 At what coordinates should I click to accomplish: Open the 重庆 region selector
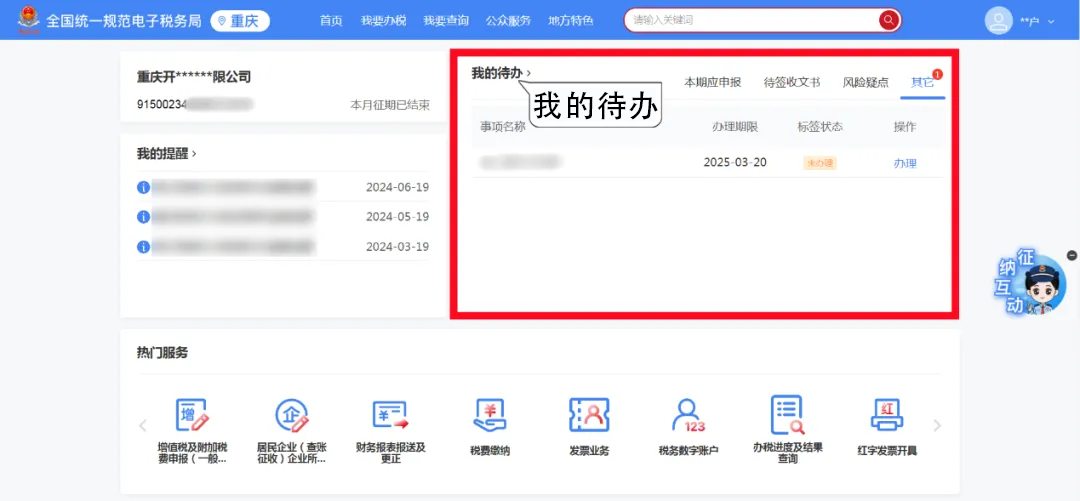click(x=240, y=20)
